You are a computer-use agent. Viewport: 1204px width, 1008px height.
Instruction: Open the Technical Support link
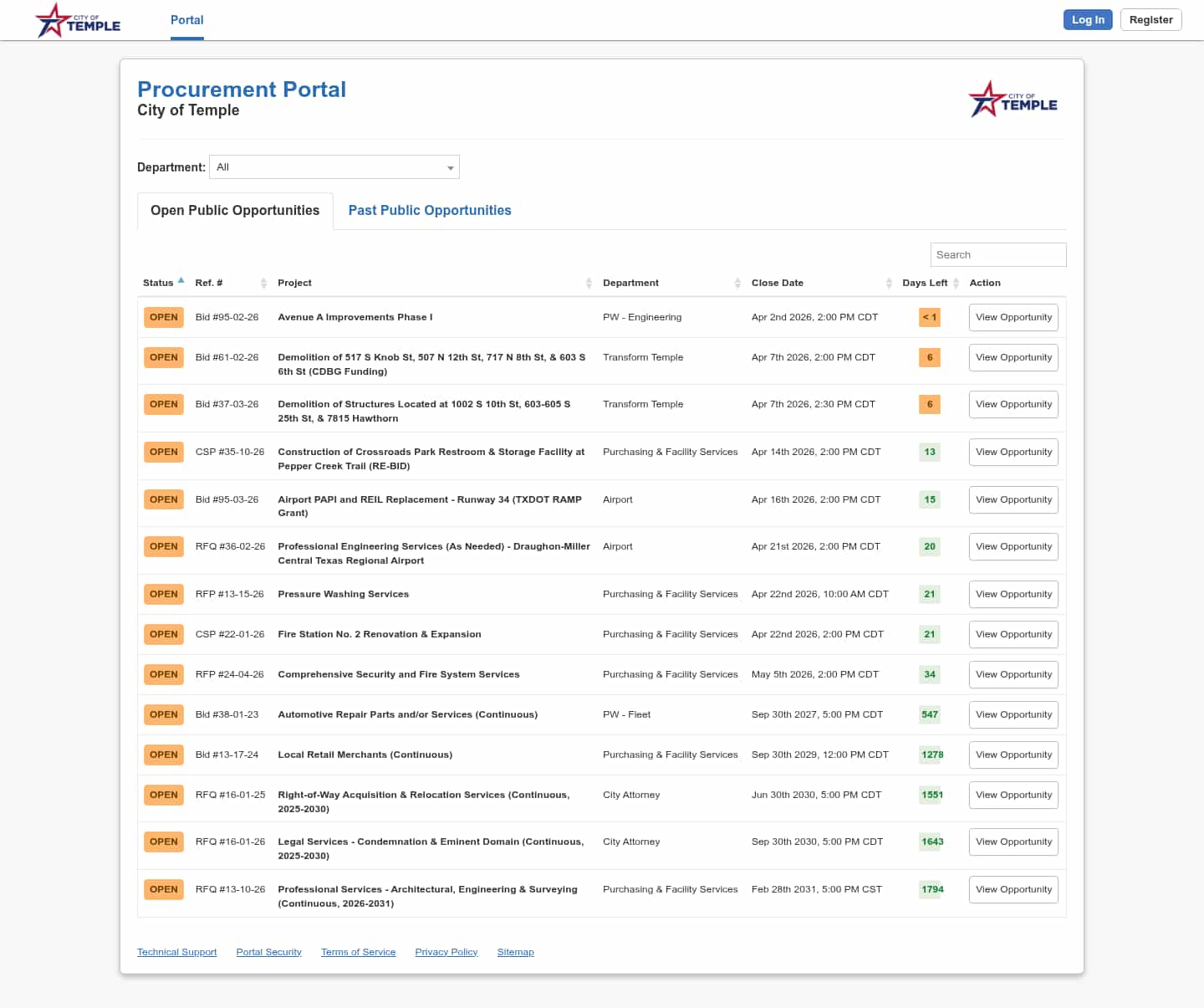point(176,953)
